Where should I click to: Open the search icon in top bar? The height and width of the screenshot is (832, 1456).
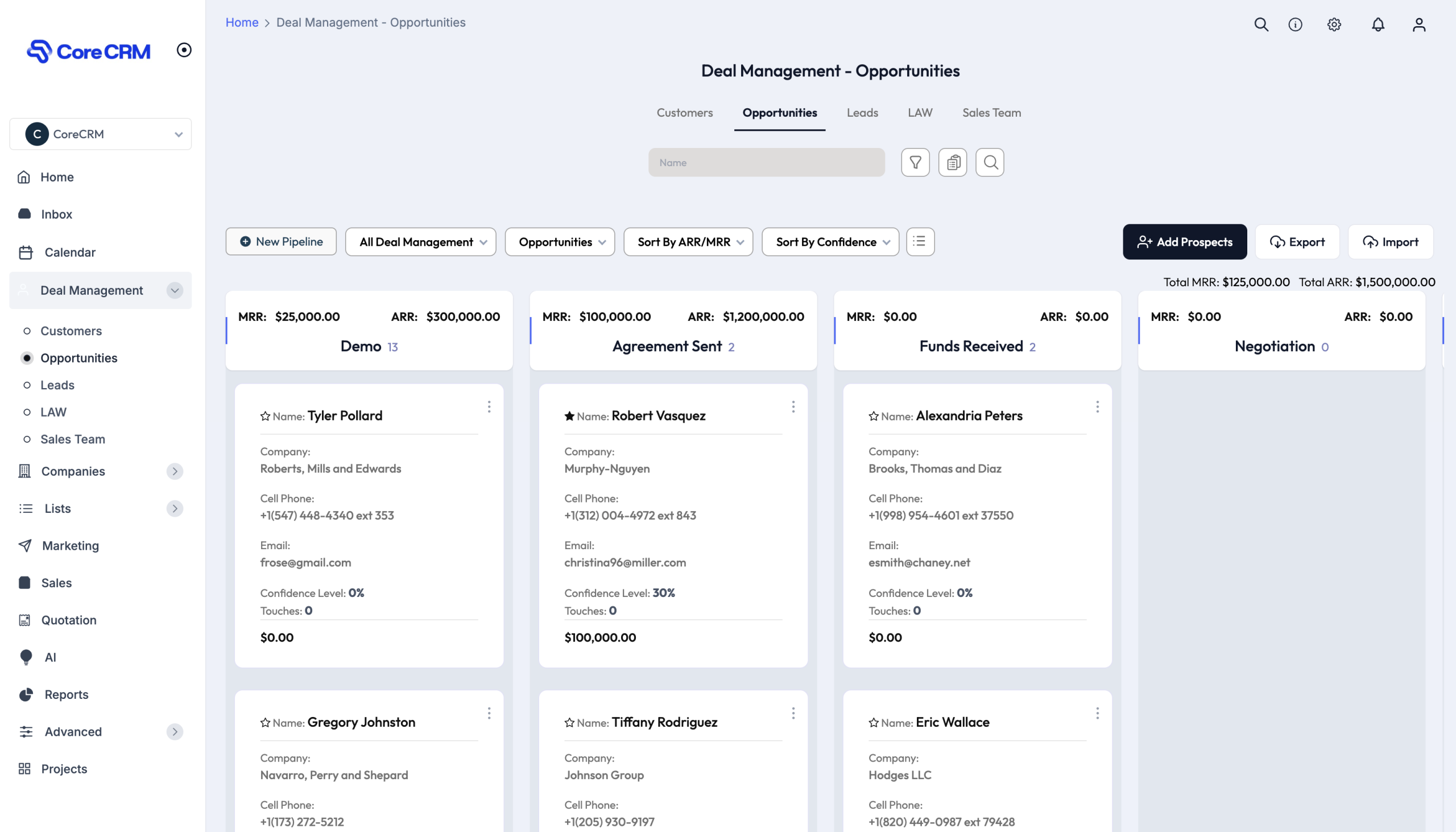(x=1261, y=24)
